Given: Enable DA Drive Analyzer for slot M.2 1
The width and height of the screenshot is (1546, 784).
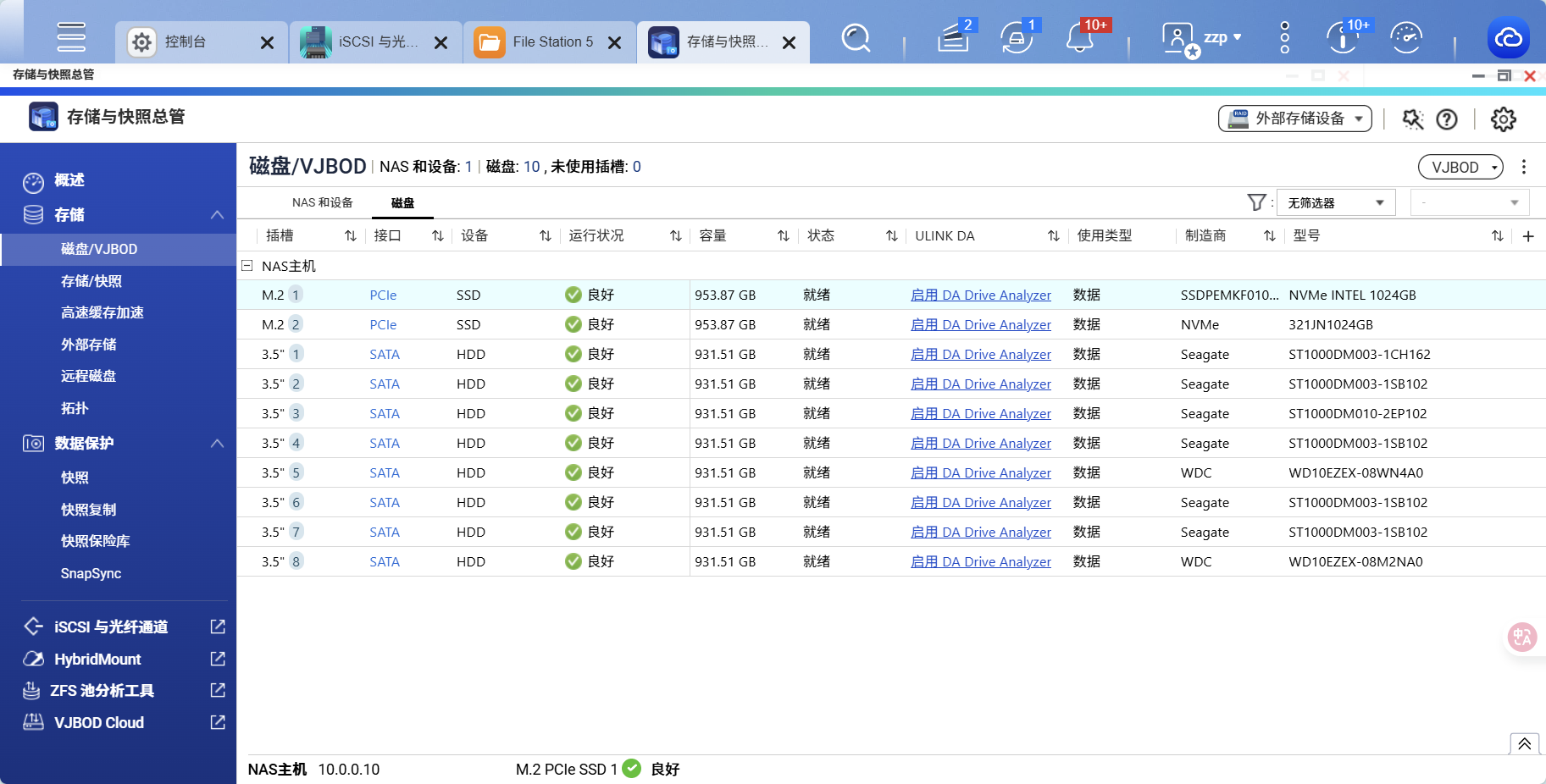Looking at the screenshot, I should (980, 295).
